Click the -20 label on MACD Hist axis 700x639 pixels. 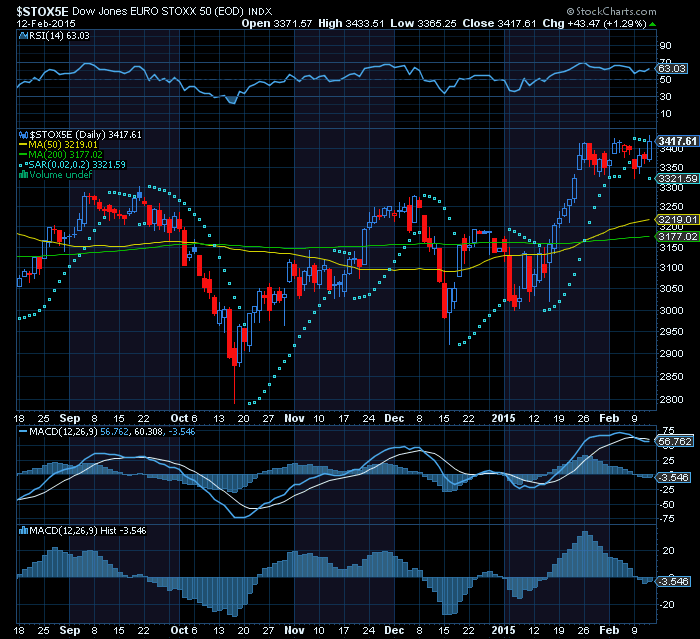coord(668,605)
